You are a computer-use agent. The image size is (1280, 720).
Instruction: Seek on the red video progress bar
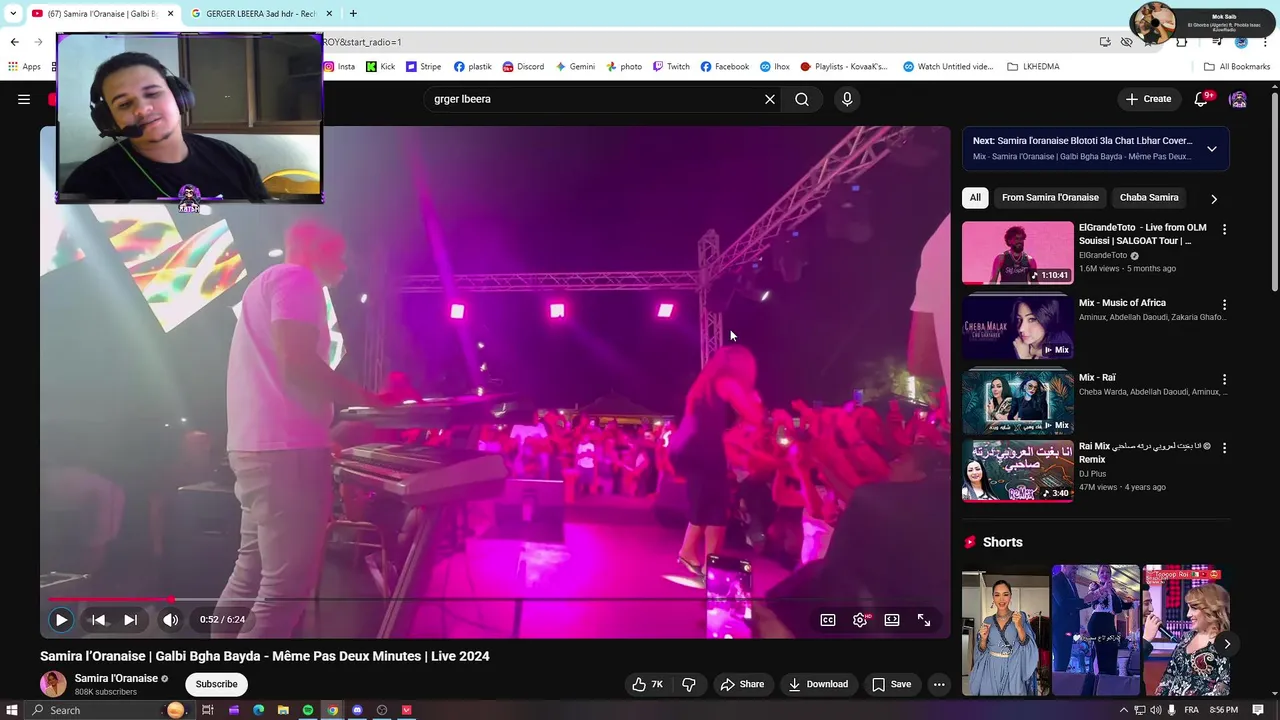(495, 600)
